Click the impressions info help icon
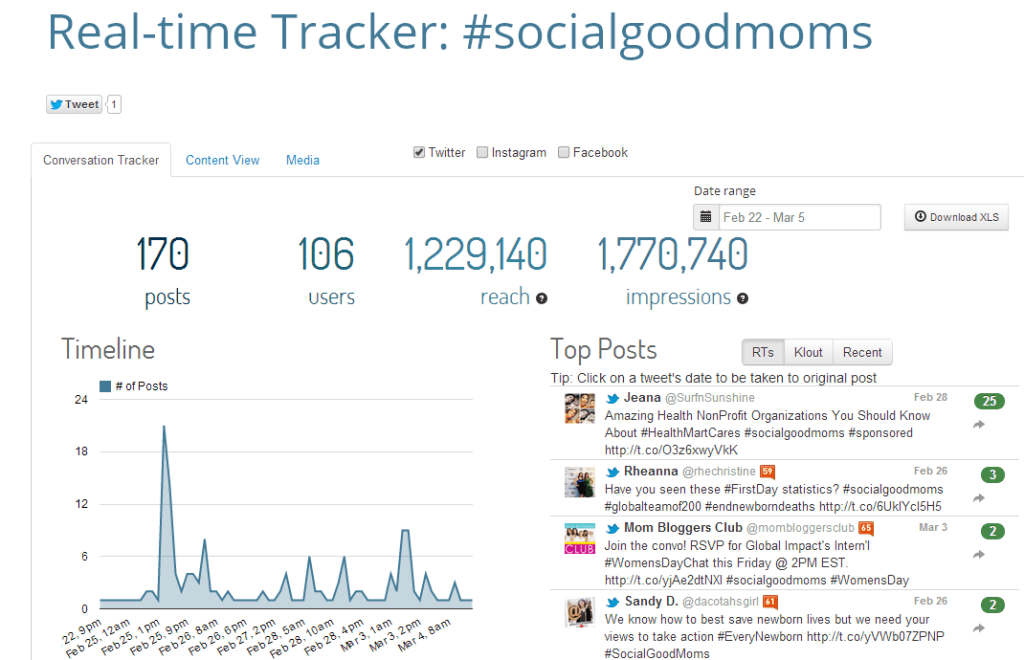 click(743, 298)
